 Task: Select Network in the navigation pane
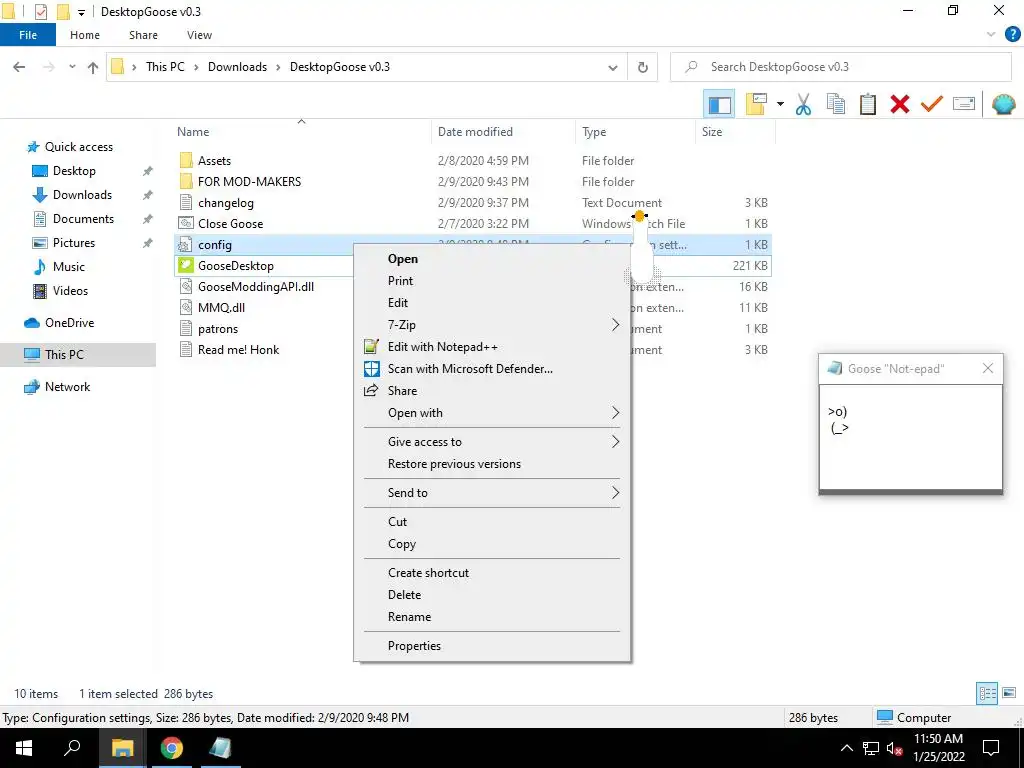pos(67,387)
